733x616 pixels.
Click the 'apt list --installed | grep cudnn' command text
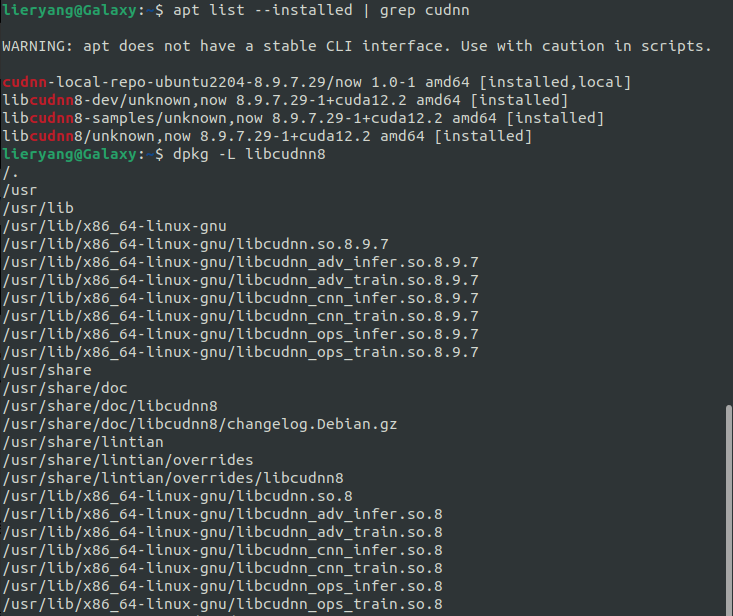pyautogui.click(x=321, y=10)
